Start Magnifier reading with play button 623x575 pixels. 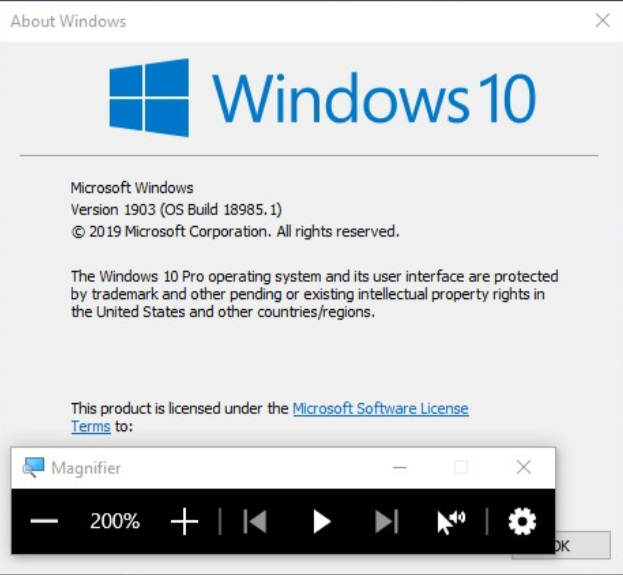322,521
